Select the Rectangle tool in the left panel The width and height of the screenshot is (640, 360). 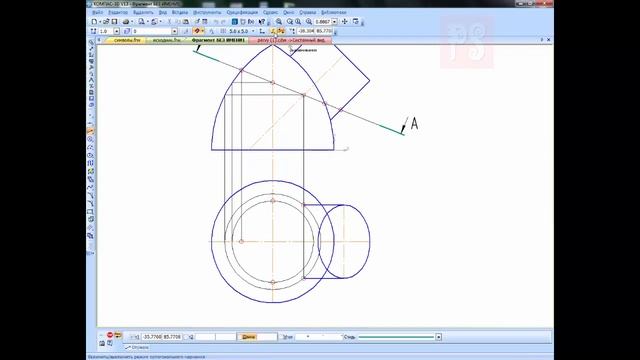(x=91, y=211)
